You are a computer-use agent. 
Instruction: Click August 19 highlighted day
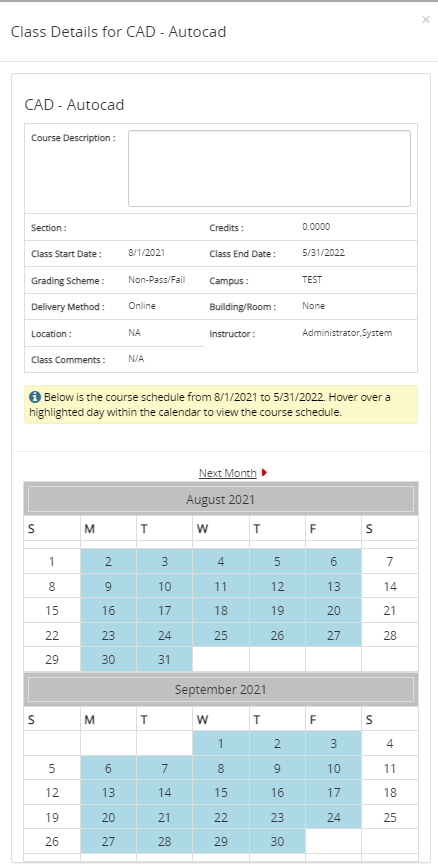(277, 610)
